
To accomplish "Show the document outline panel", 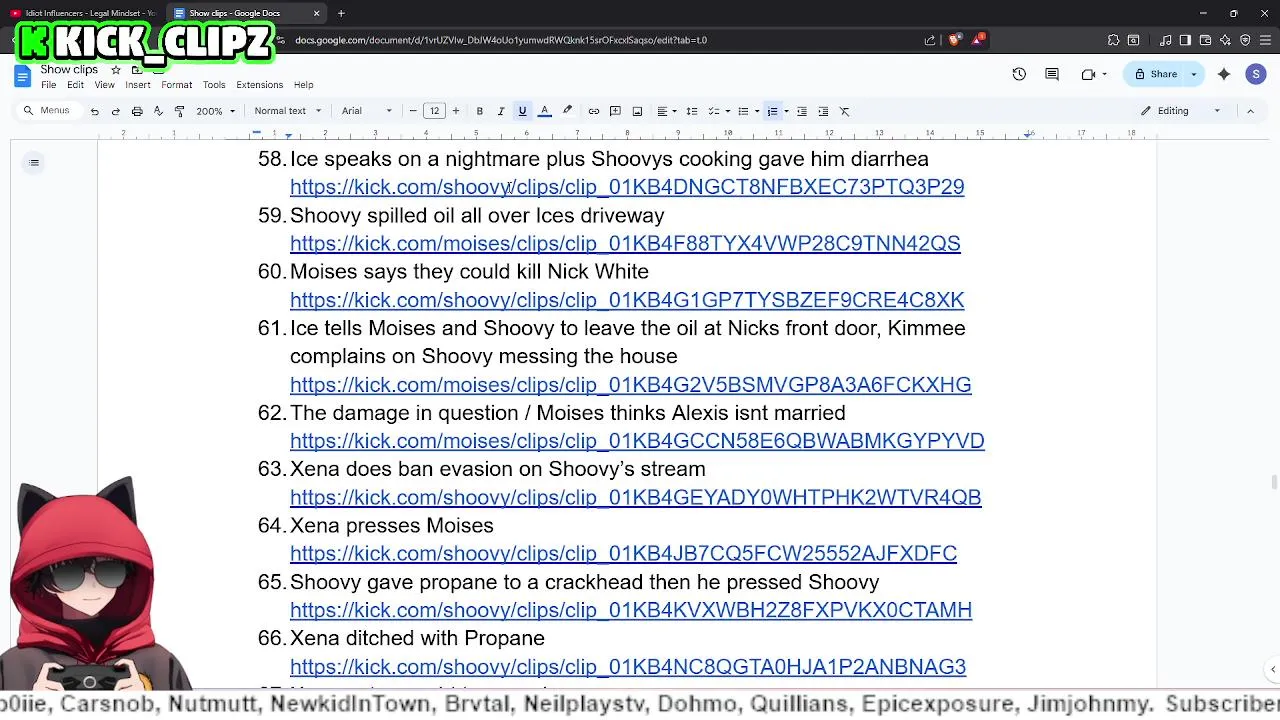I will coord(34,163).
